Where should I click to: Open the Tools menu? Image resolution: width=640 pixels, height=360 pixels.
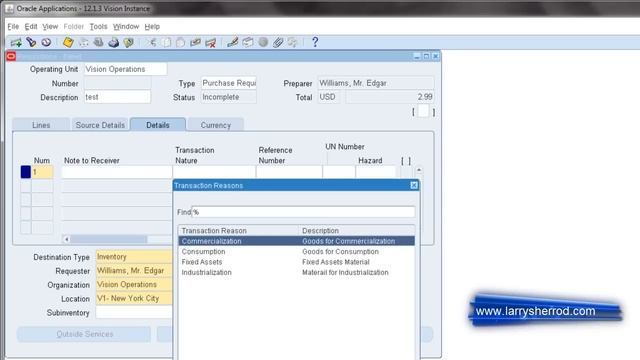(98, 27)
